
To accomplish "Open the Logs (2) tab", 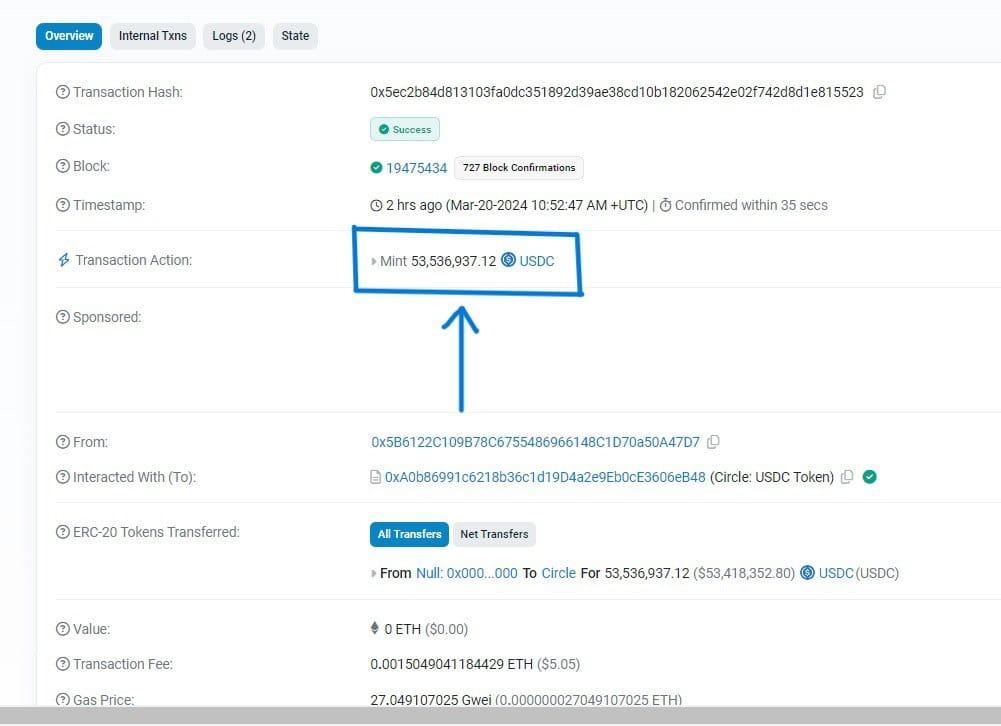I will (x=233, y=35).
